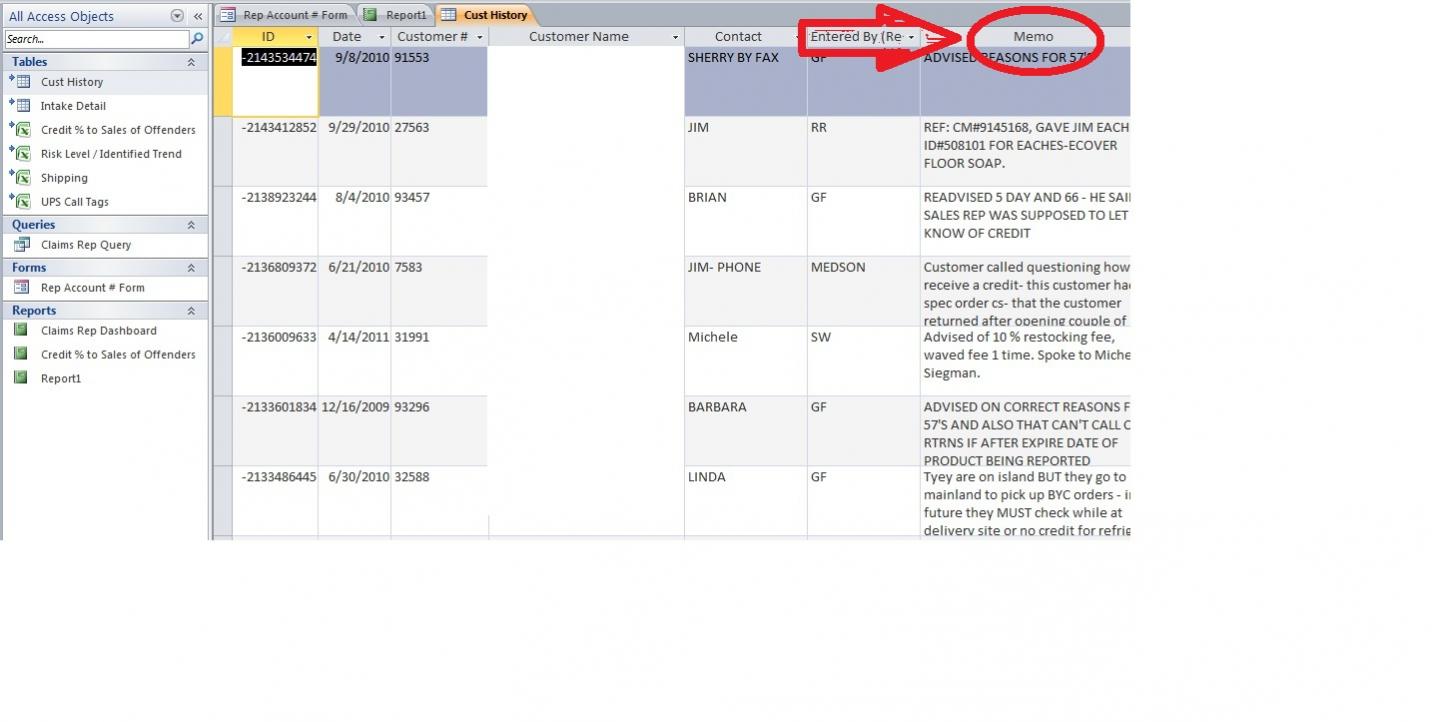Image resolution: width=1432 pixels, height=722 pixels.
Task: Open the Customer Name column filter dropdown
Action: (x=676, y=37)
